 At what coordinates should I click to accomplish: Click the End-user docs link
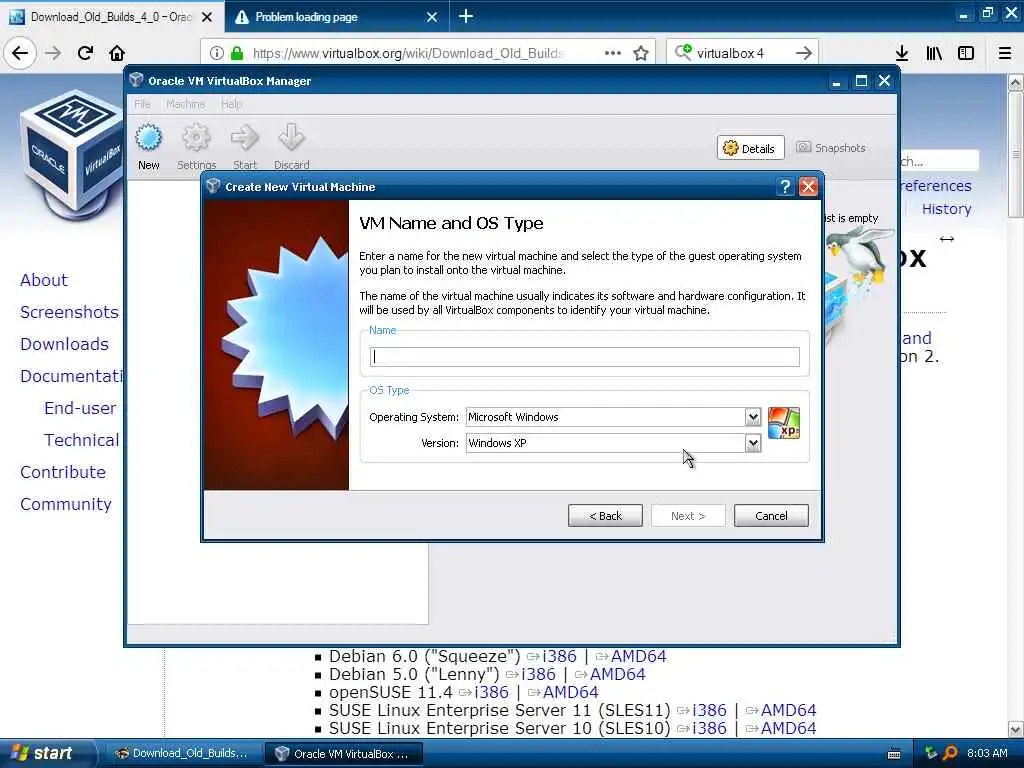[80, 408]
